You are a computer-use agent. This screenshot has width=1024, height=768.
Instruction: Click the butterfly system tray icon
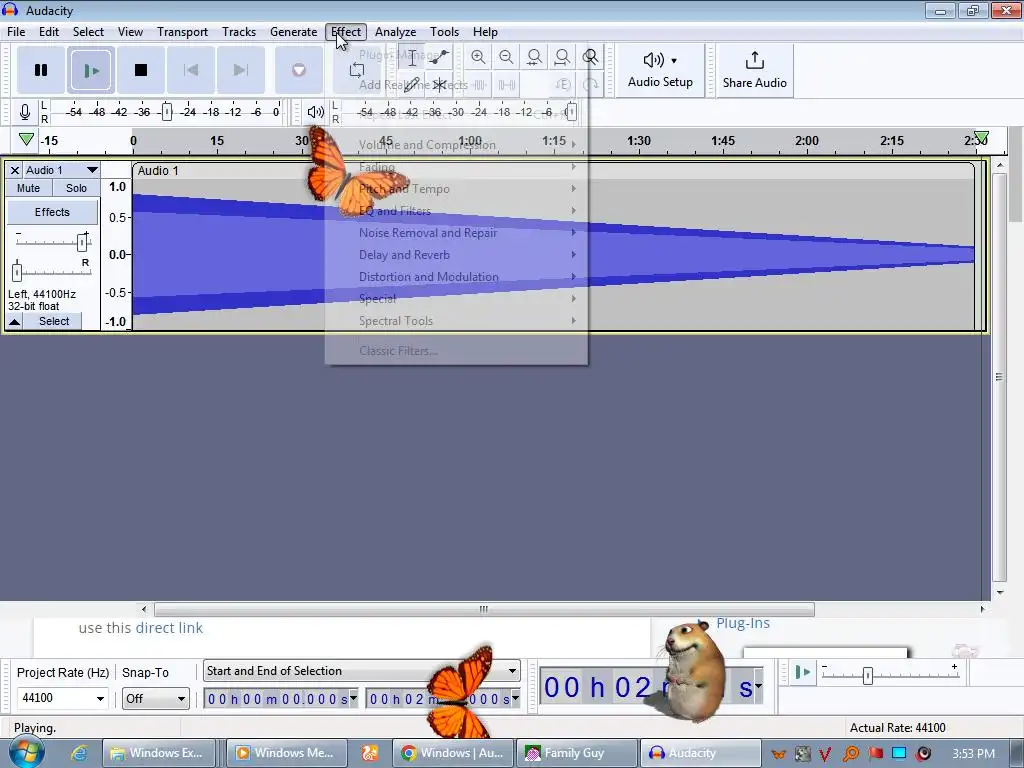[x=778, y=754]
